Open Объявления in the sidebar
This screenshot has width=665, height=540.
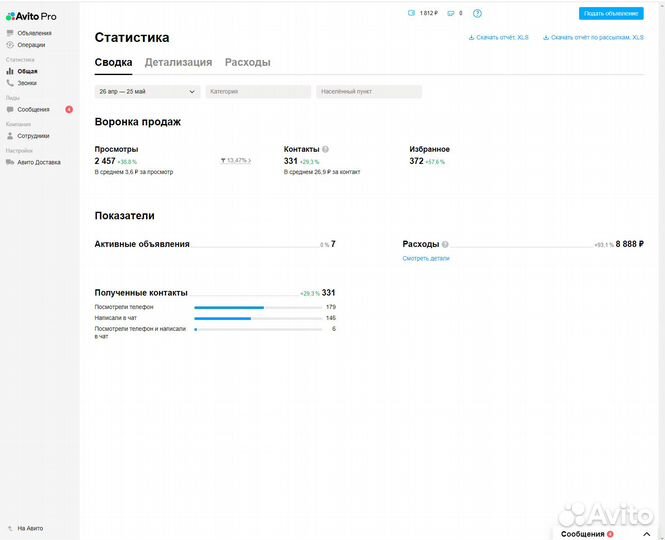click(x=34, y=33)
